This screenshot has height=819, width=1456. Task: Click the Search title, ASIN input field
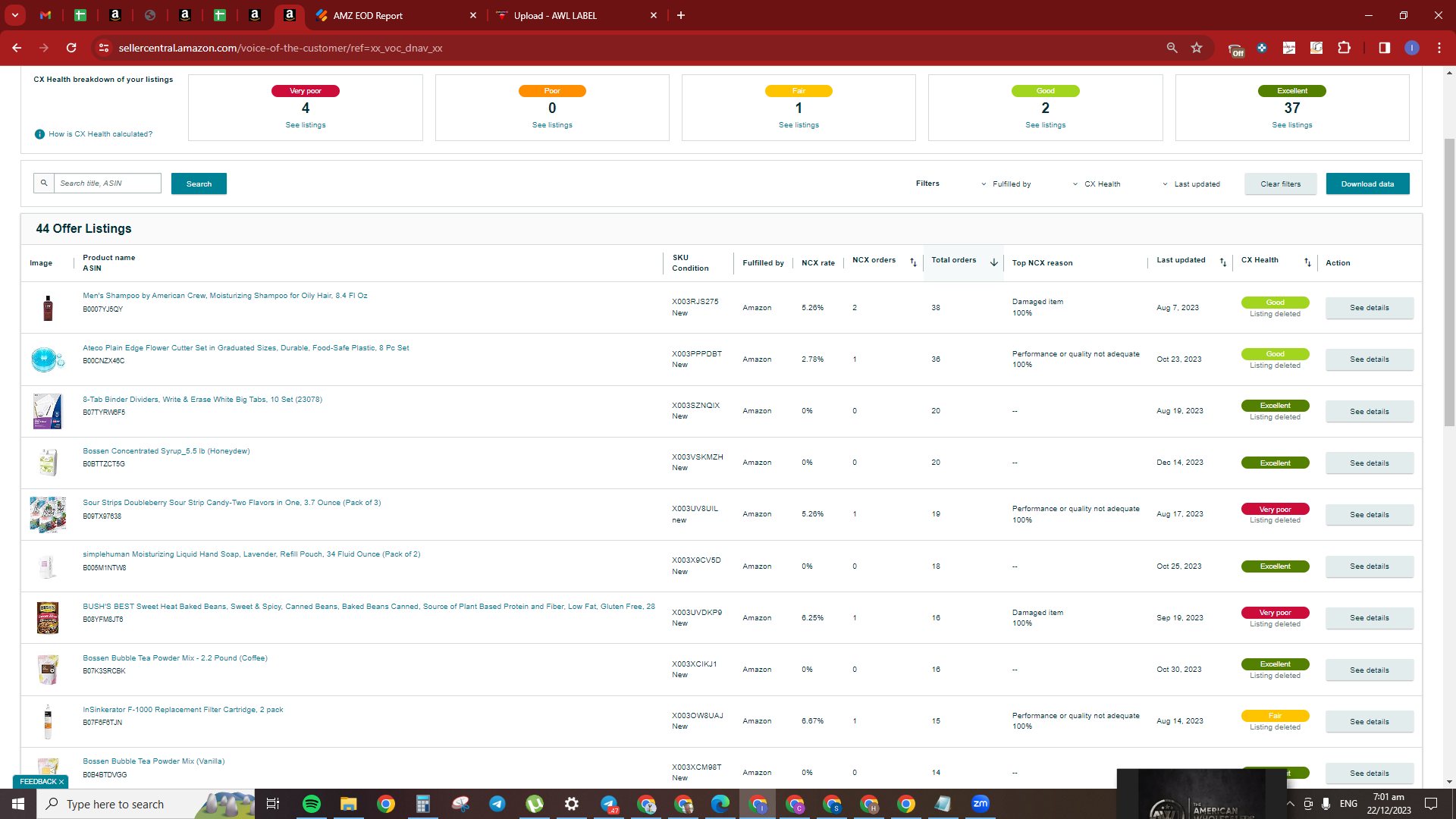pos(107,183)
